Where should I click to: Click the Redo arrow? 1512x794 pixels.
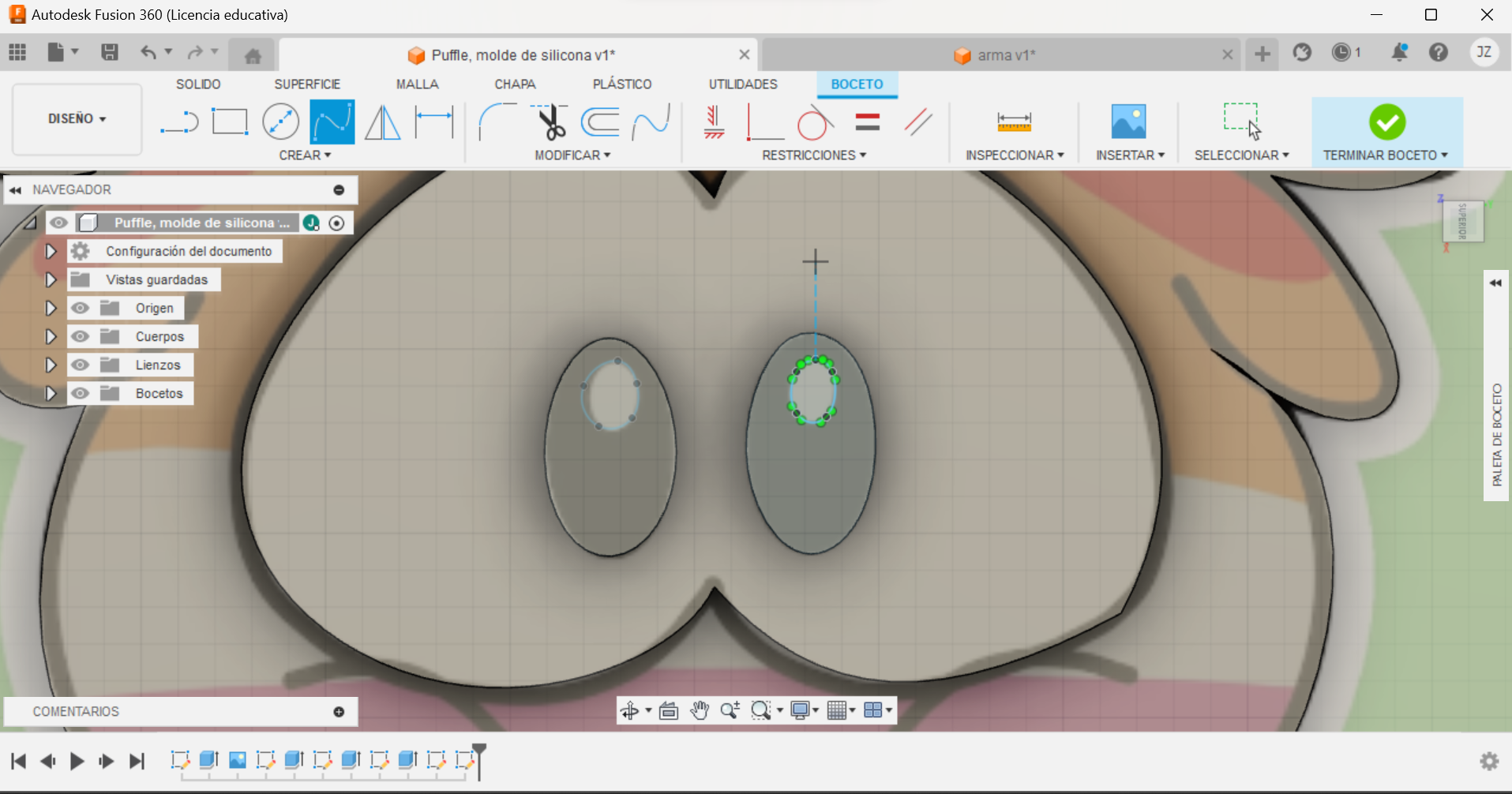pyautogui.click(x=195, y=52)
